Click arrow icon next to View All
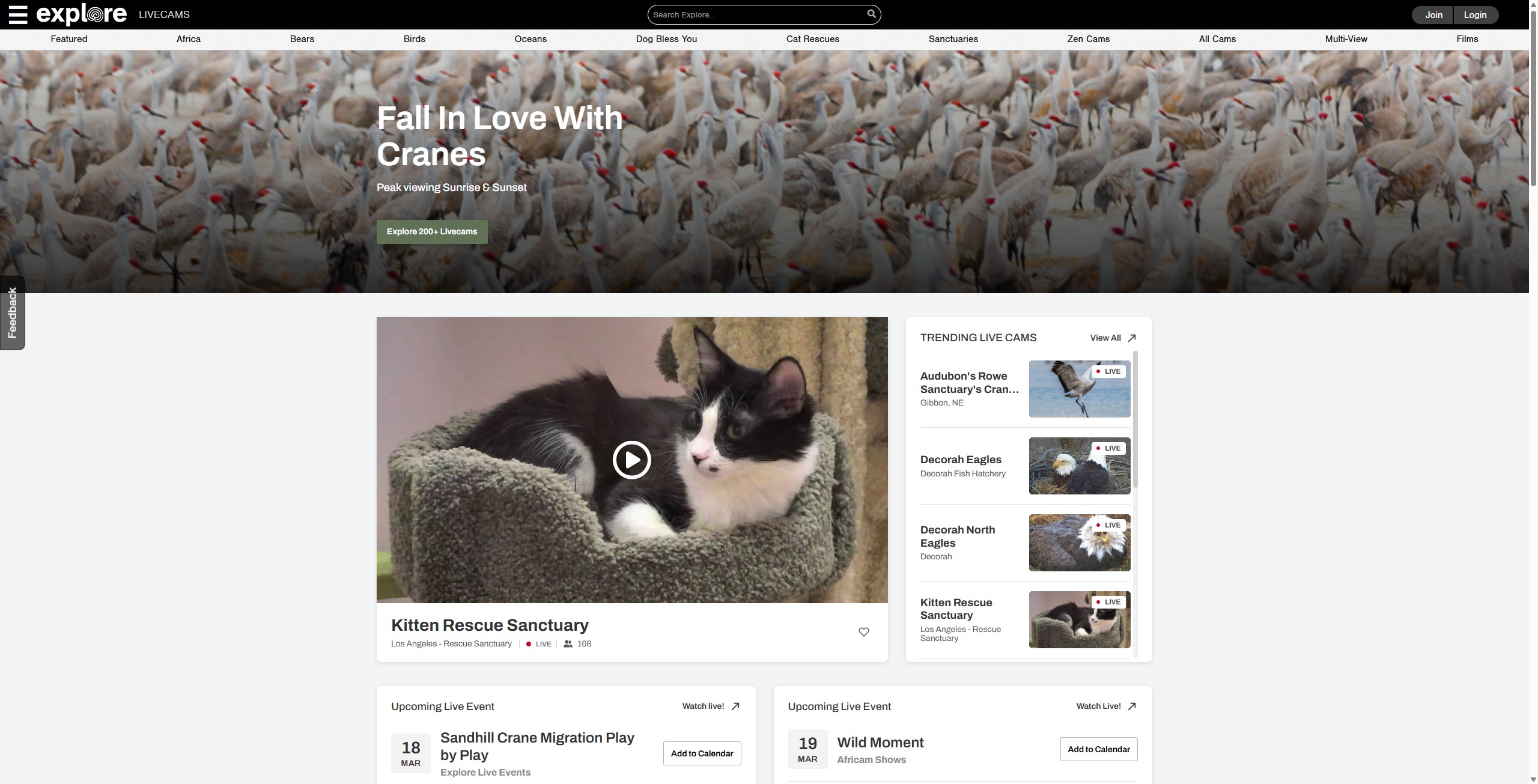The image size is (1538, 784). pos(1132,338)
